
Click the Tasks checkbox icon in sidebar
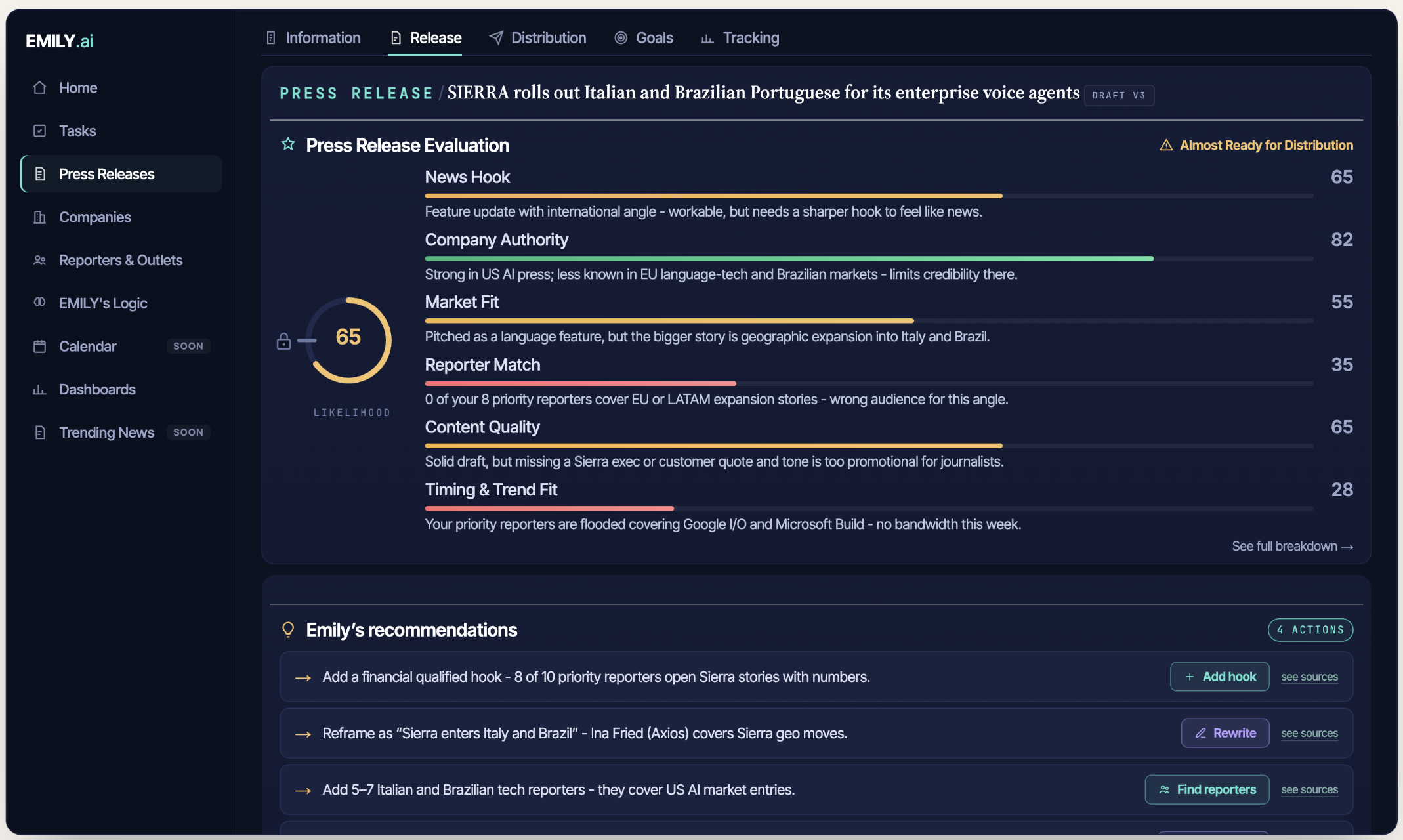point(39,131)
